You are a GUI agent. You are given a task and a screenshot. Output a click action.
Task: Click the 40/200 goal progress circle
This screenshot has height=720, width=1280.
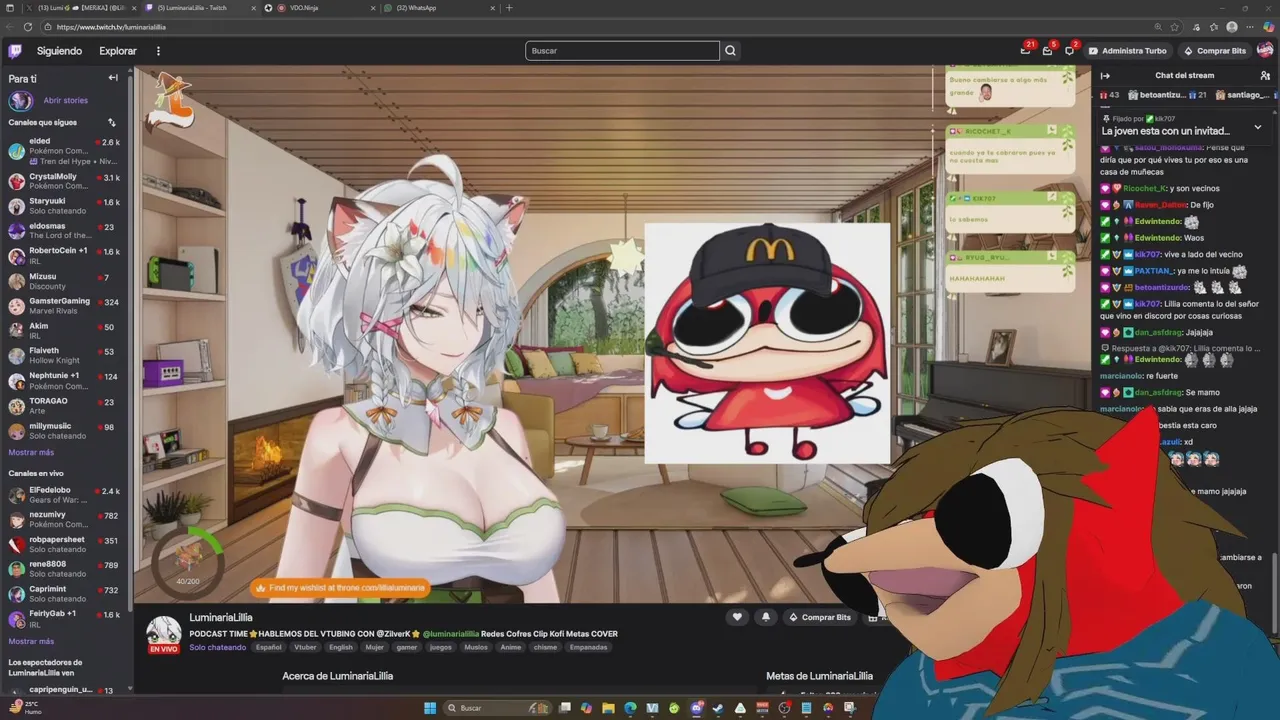(x=187, y=562)
